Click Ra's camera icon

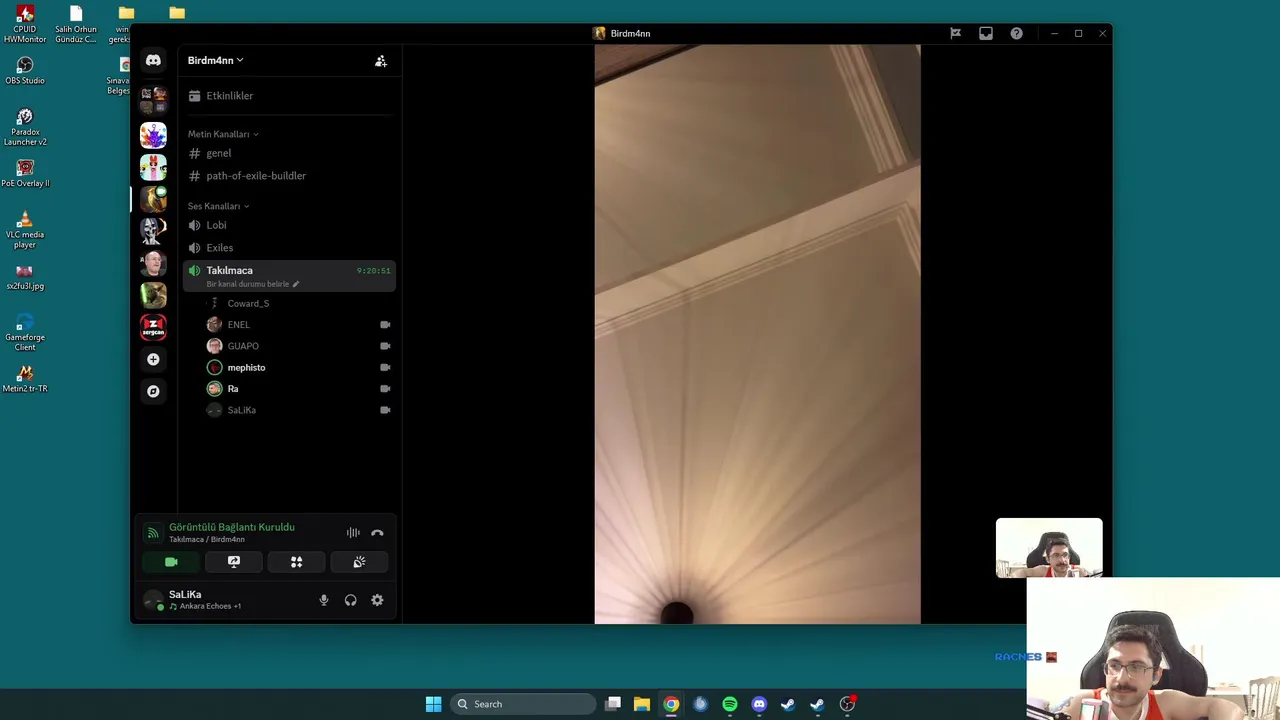385,389
